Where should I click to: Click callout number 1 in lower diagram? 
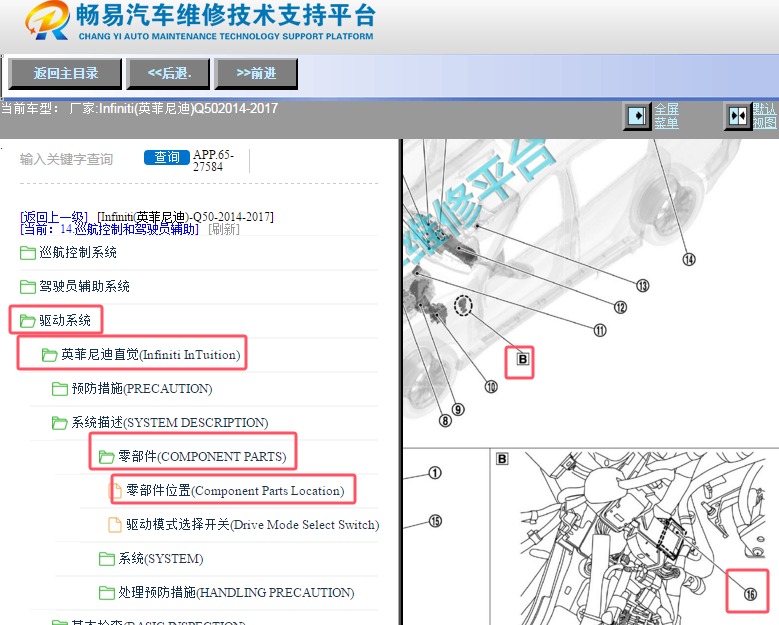pos(435,472)
